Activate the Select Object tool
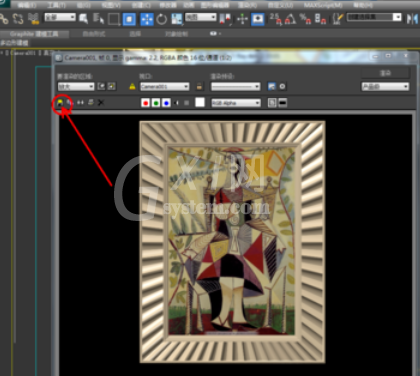Screen dimensions: 420x376 point(84,19)
